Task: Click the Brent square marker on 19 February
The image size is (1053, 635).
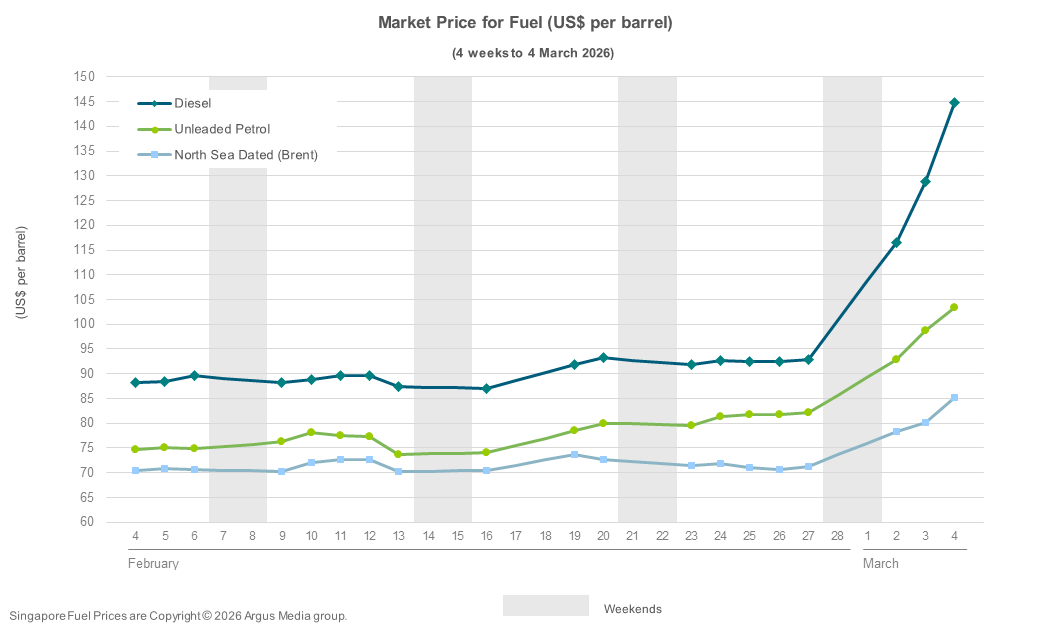Action: (574, 454)
